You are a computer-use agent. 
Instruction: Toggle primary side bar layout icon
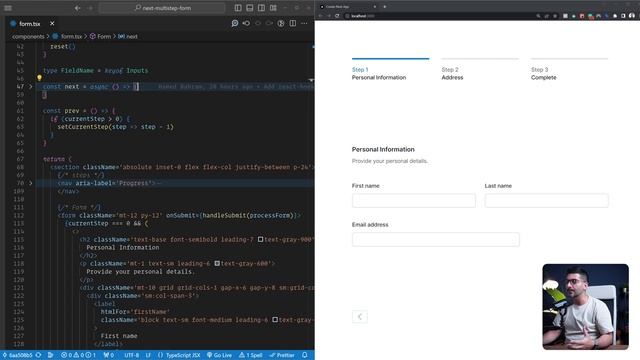pos(238,8)
